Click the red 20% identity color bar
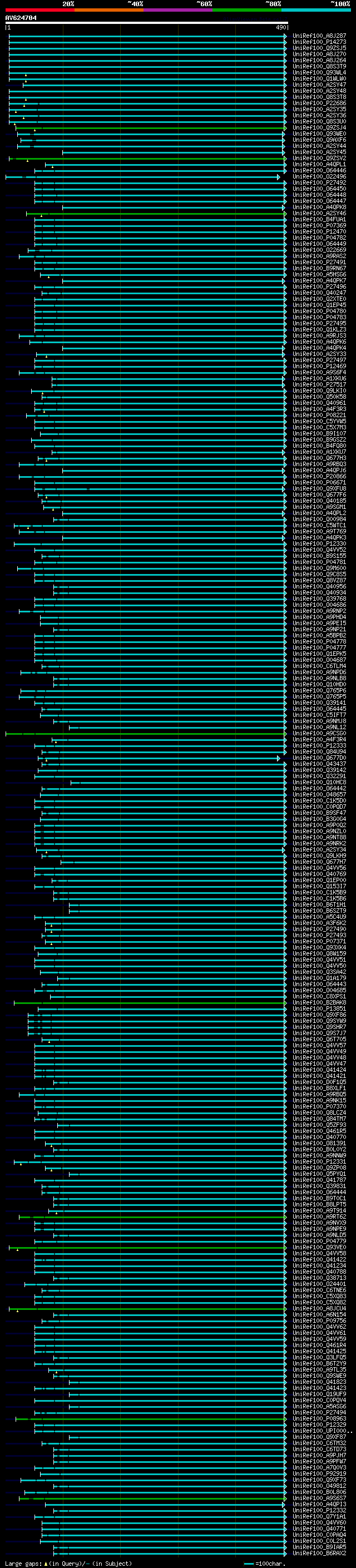The width and height of the screenshot is (356, 1568). coord(39,10)
